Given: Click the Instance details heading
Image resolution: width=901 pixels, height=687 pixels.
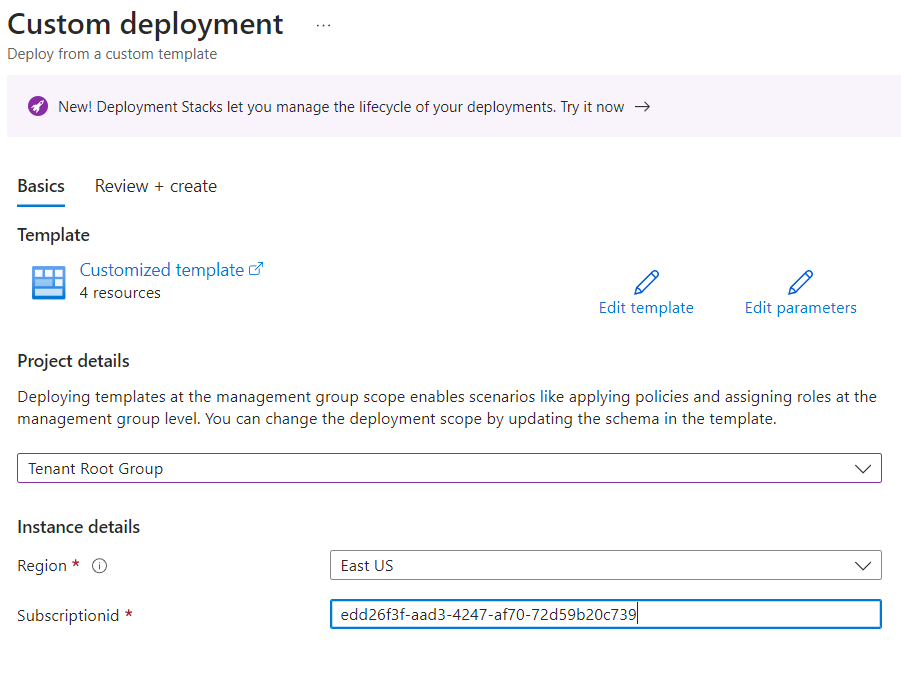Looking at the screenshot, I should (x=79, y=527).
